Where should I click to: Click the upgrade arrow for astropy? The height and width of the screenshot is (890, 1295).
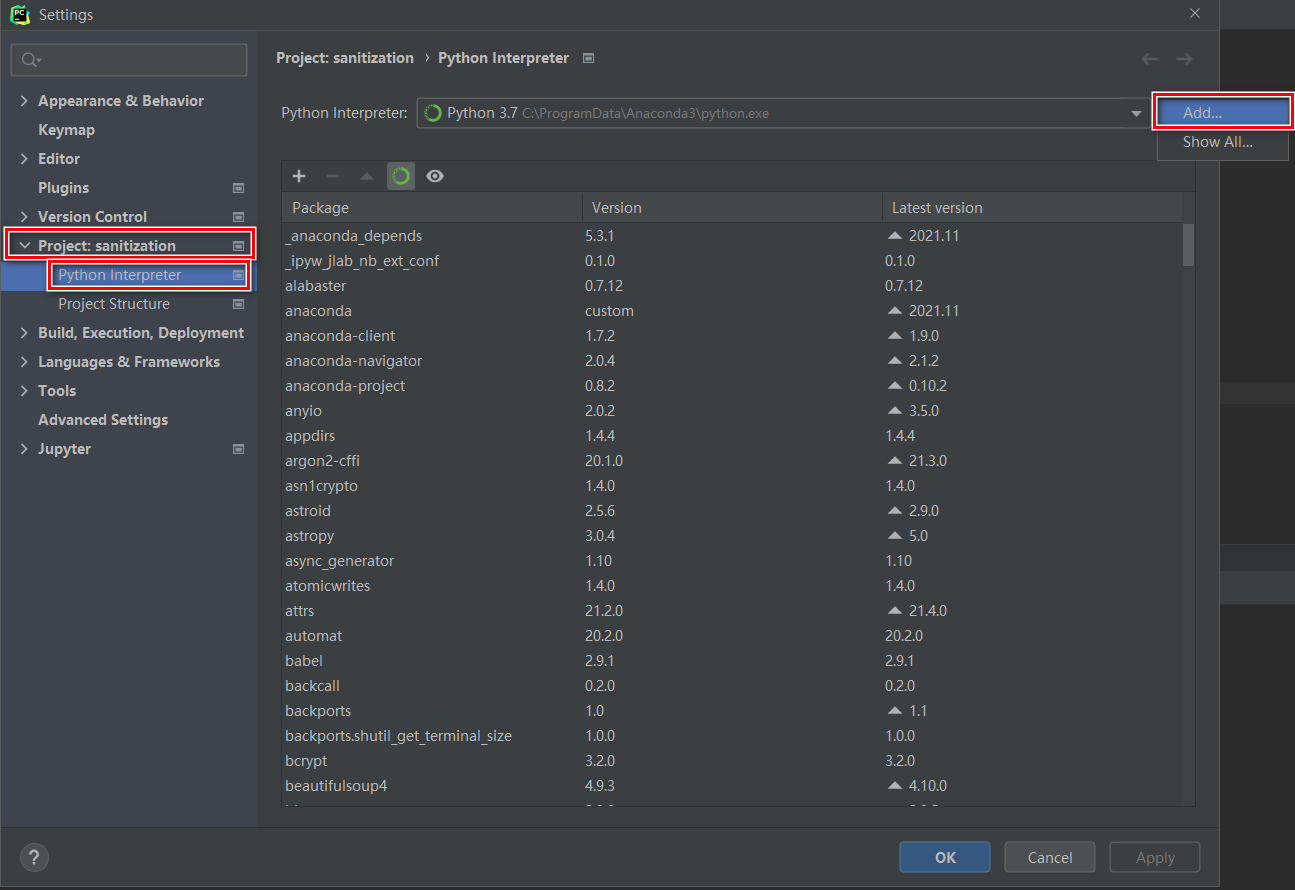895,536
